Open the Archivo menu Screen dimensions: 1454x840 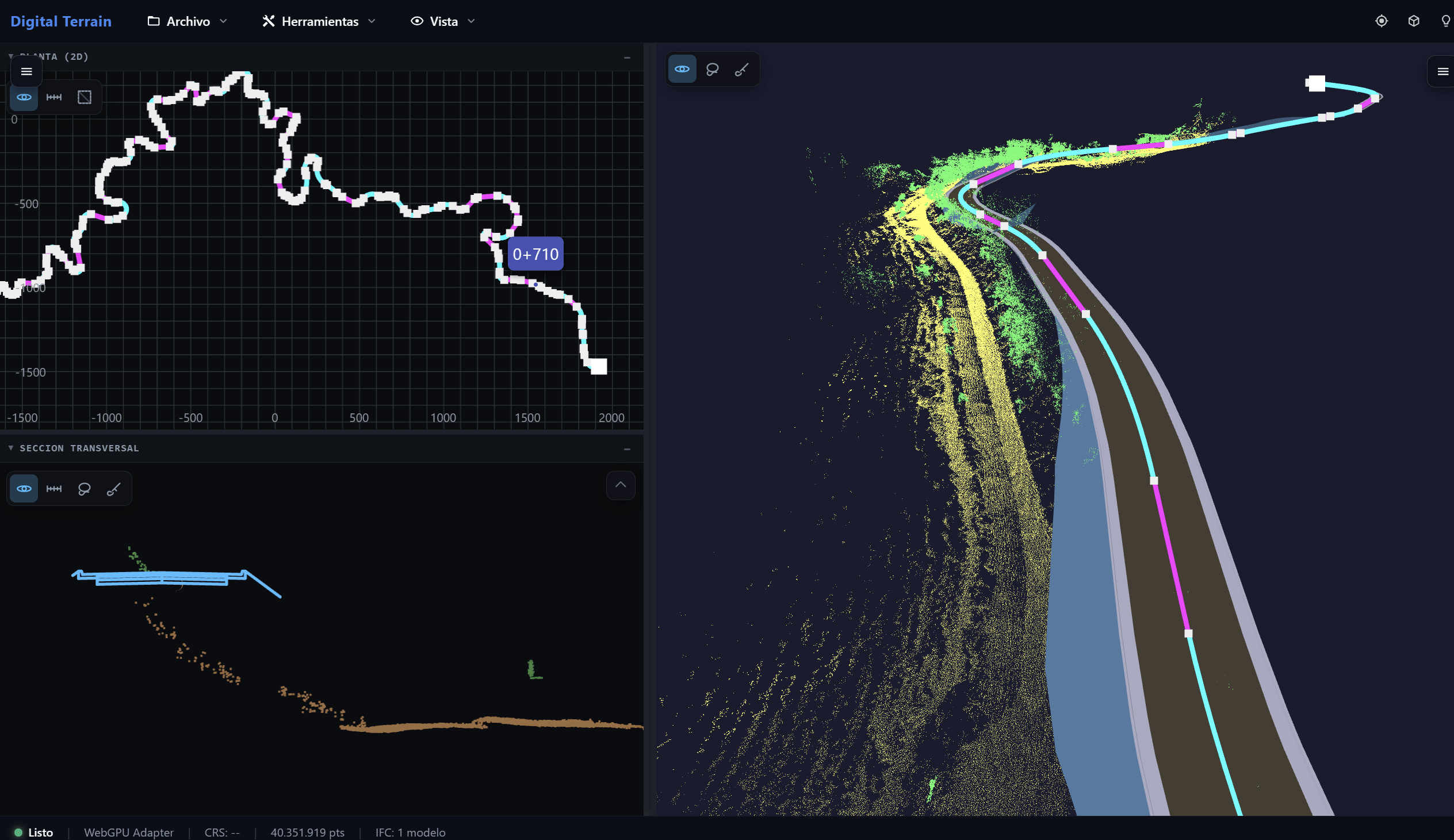point(187,21)
